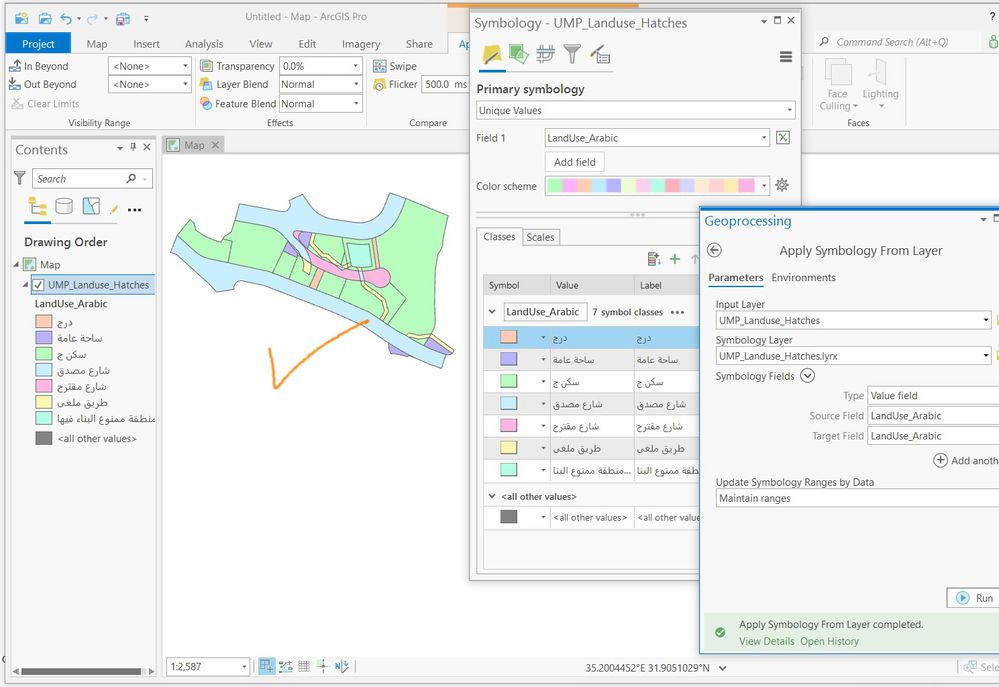
Task: Switch to the Insert ribbon tab
Action: point(147,44)
